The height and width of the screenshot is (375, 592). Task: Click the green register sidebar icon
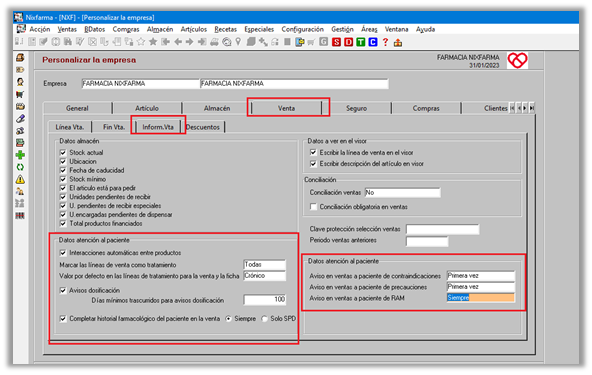[20, 143]
